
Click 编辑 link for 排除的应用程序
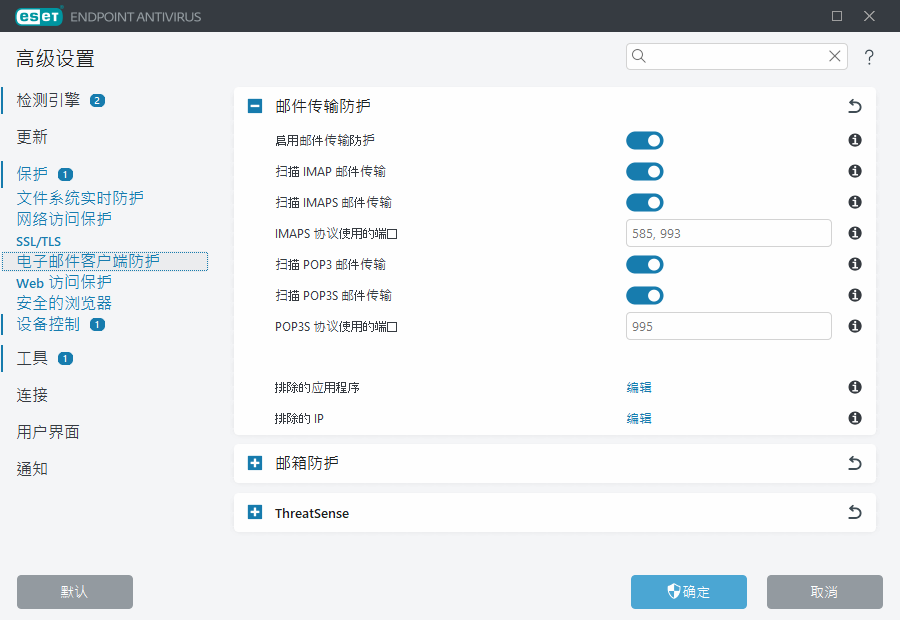point(639,388)
